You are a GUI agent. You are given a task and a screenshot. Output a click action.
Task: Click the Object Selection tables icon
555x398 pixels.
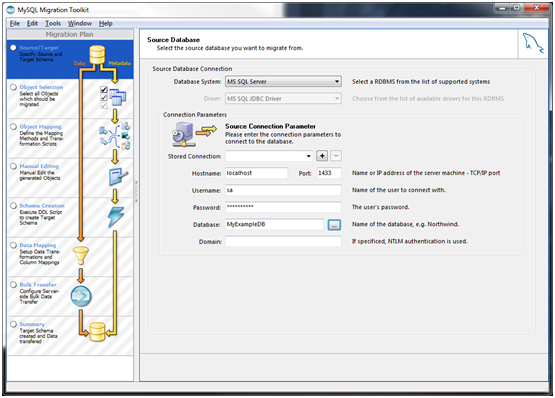coord(117,97)
